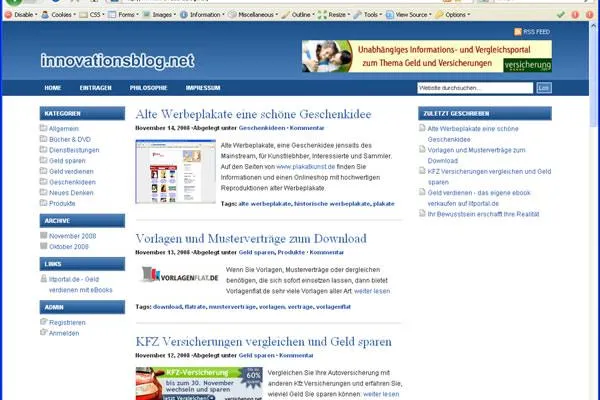The height and width of the screenshot is (400, 600).
Task: Open the Geschenkideen sidebar category
Action: click(x=72, y=182)
